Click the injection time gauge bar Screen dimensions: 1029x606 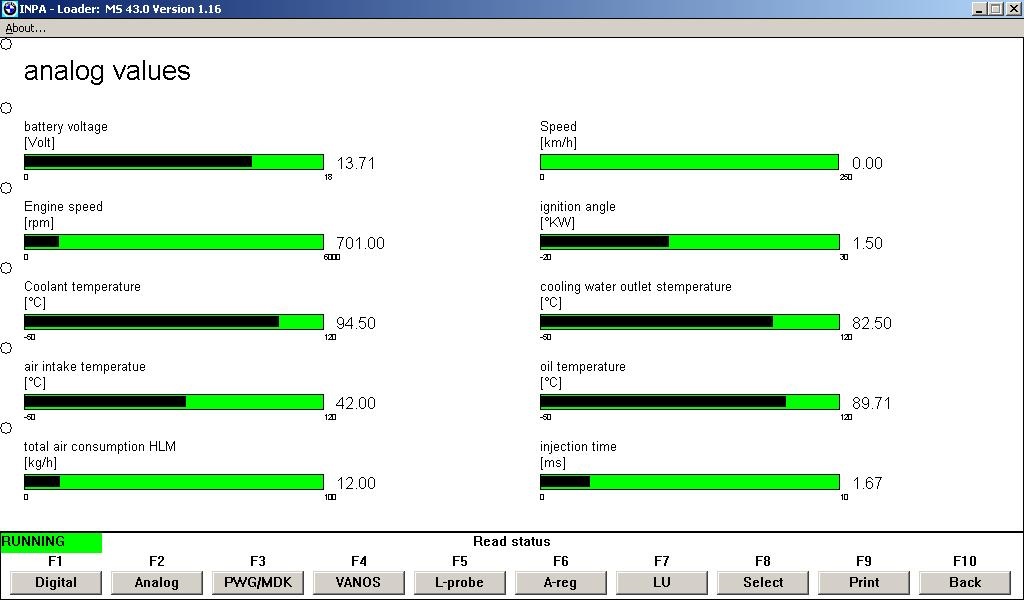(689, 482)
